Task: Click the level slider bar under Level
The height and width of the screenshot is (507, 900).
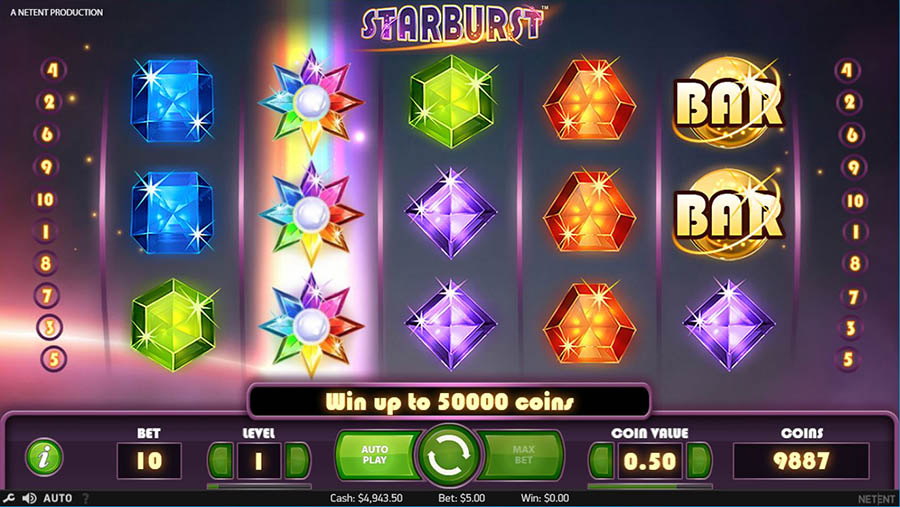Action: click(x=259, y=486)
